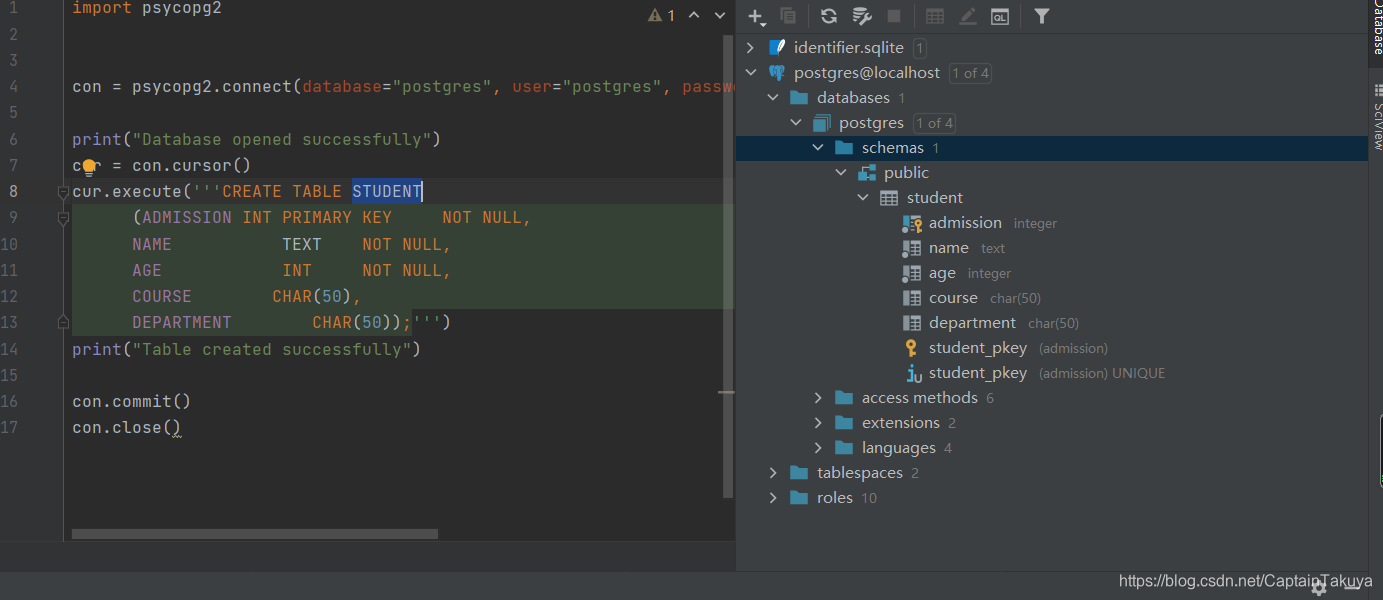
Task: Click the Duplicate data source icon
Action: [x=789, y=16]
